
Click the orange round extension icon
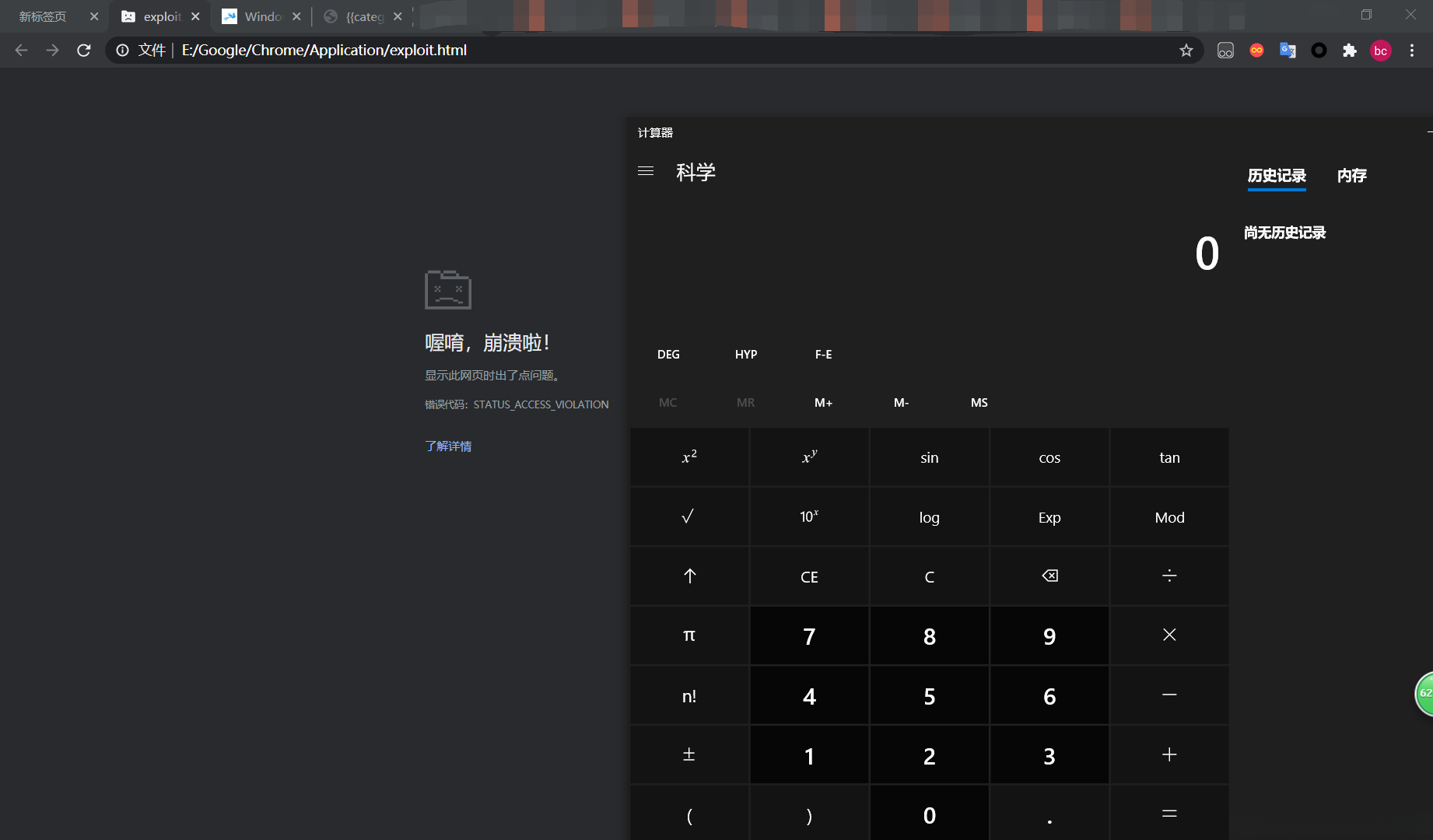tap(1256, 51)
